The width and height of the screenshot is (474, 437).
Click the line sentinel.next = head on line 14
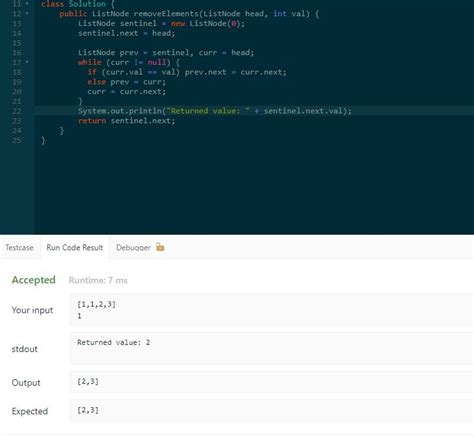click(126, 33)
